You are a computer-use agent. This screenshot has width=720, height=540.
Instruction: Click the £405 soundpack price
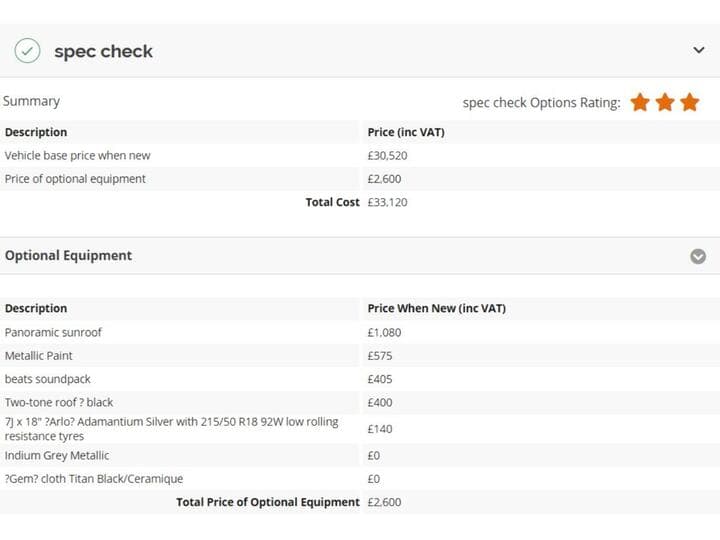(x=380, y=379)
